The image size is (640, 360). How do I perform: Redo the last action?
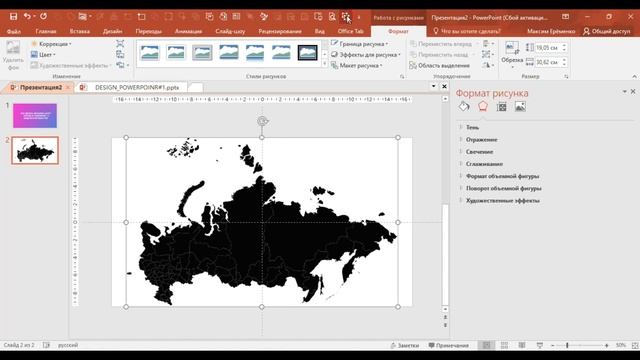click(x=43, y=16)
